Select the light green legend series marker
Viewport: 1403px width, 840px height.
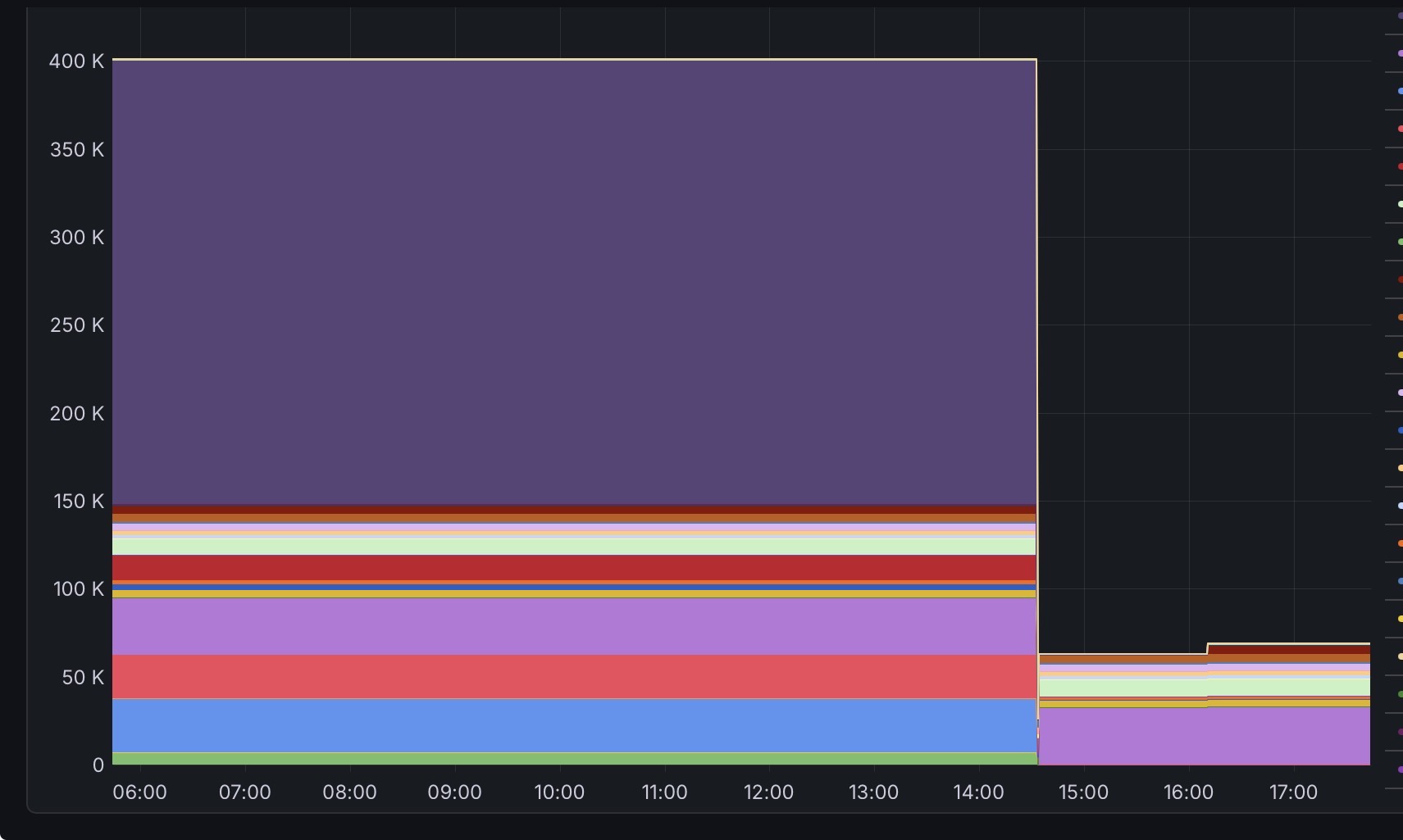[1400, 204]
